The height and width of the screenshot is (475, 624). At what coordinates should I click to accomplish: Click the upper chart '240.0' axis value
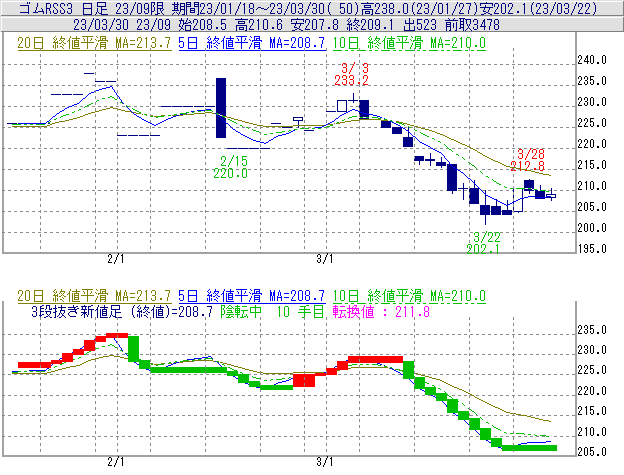tap(592, 60)
